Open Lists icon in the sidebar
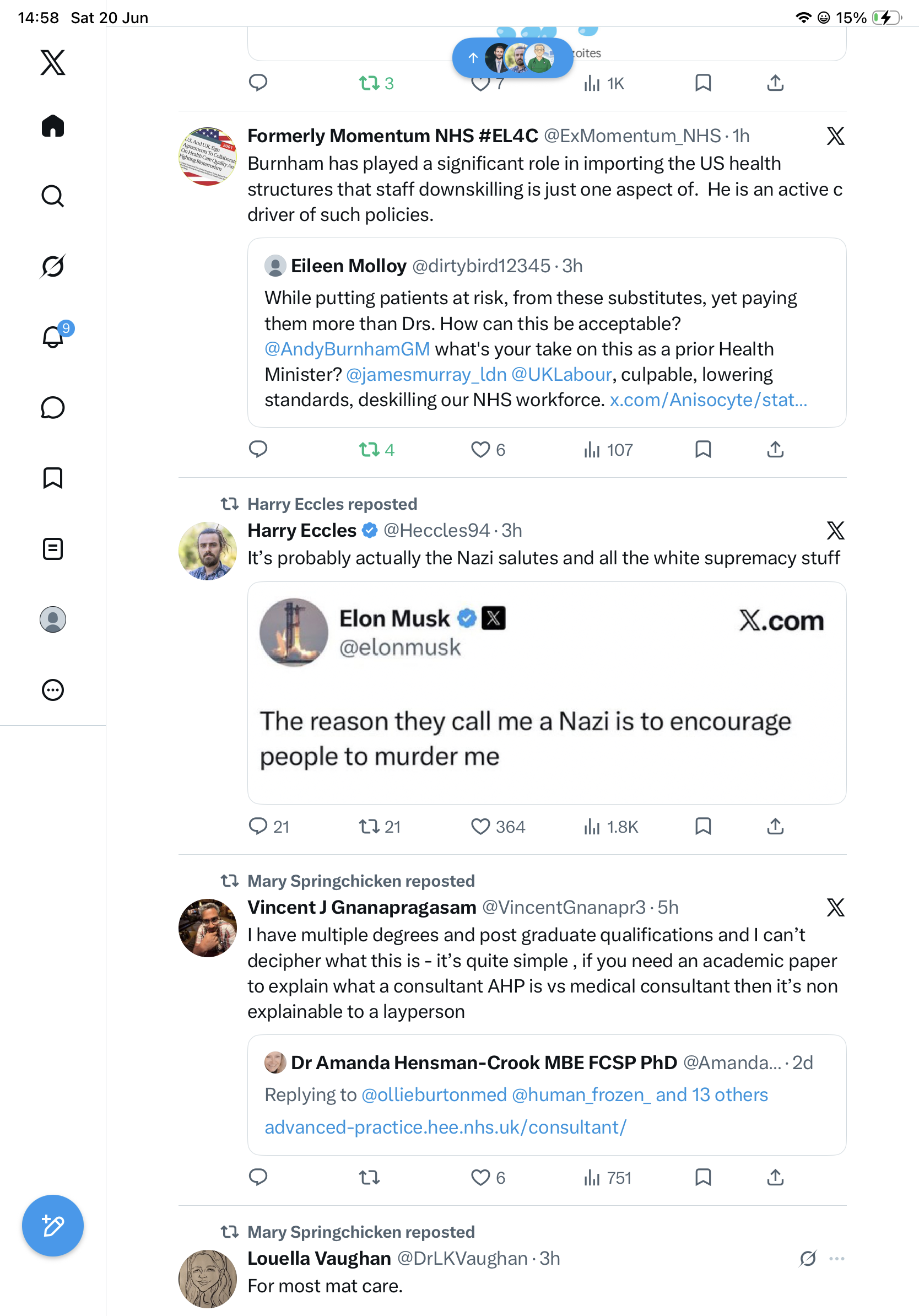Image resolution: width=919 pixels, height=1316 pixels. click(53, 548)
